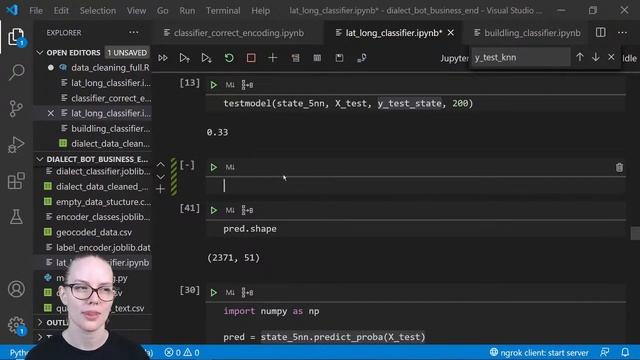Go to next find match
Screen dimensions: 640x360
coord(596,58)
